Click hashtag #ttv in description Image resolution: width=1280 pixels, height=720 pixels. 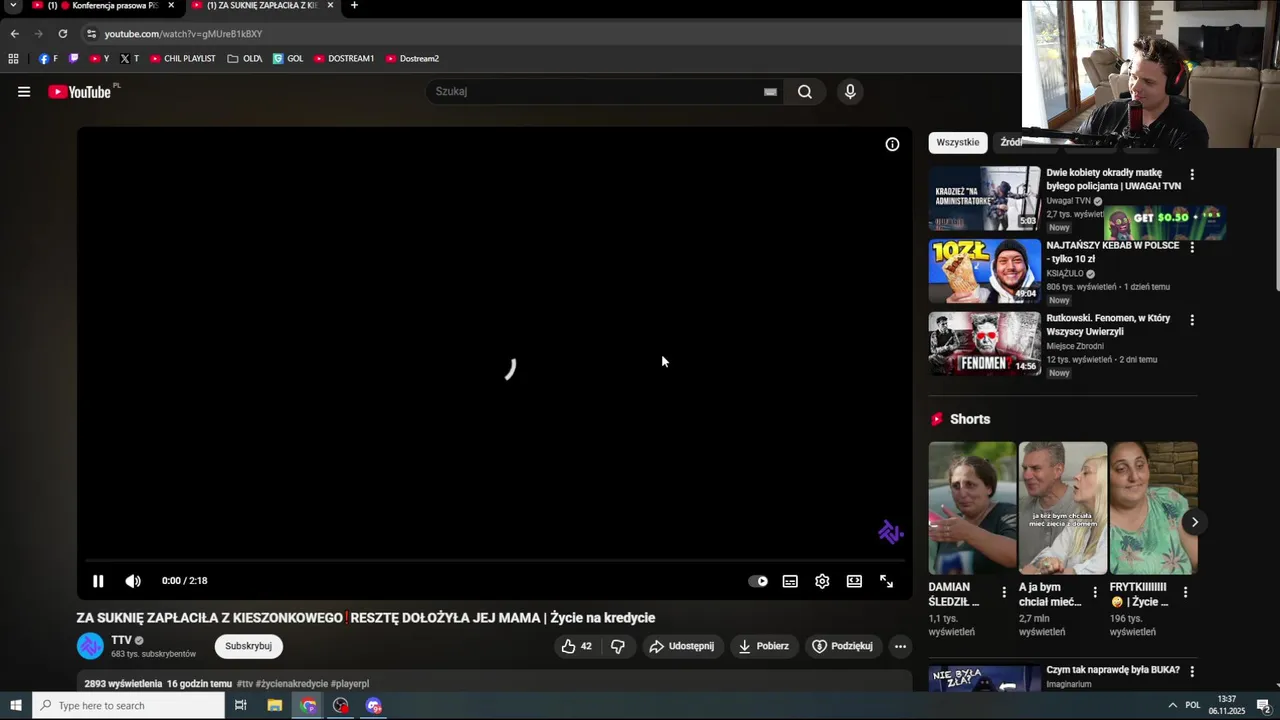[244, 684]
